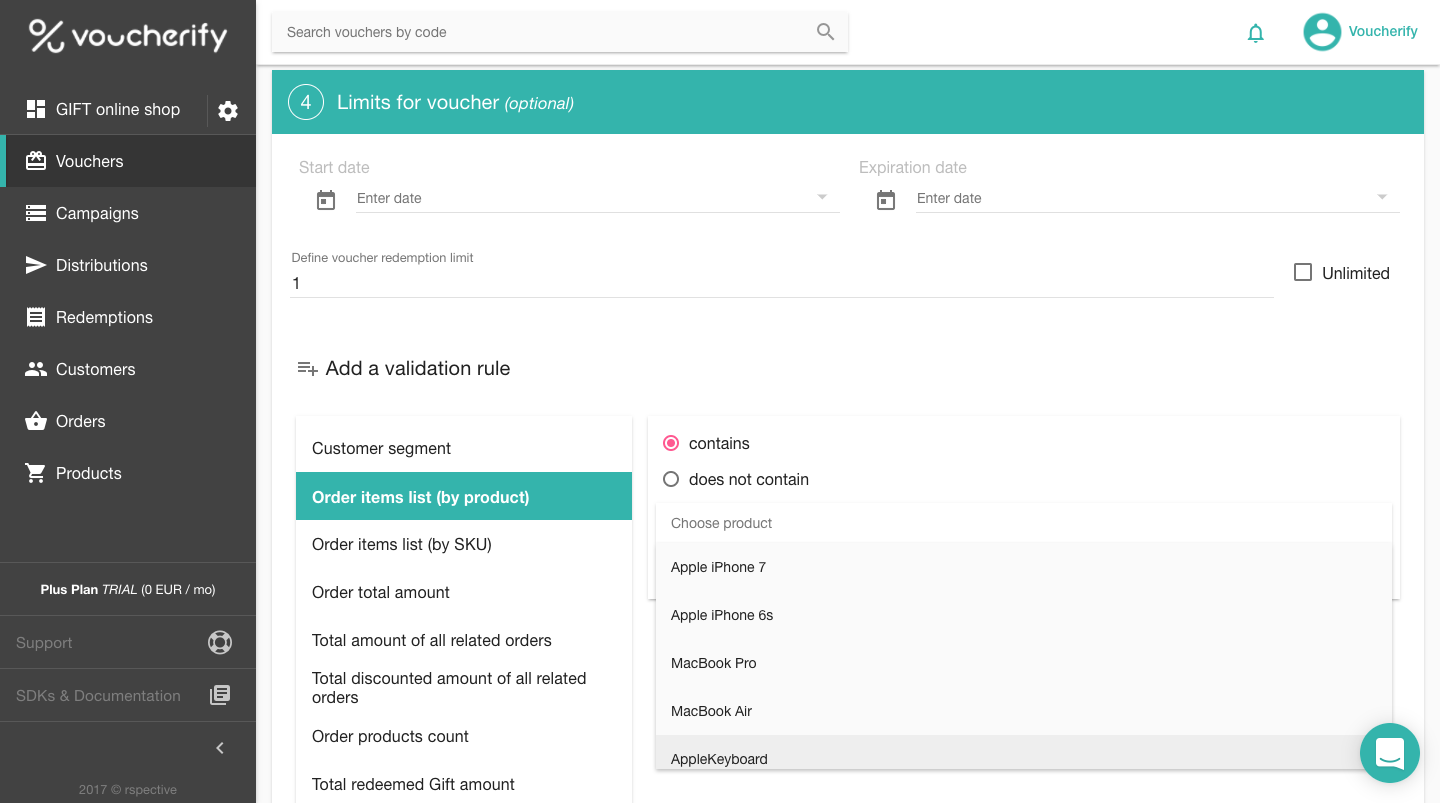
Task: Open the Start date calendar icon
Action: pyautogui.click(x=326, y=200)
